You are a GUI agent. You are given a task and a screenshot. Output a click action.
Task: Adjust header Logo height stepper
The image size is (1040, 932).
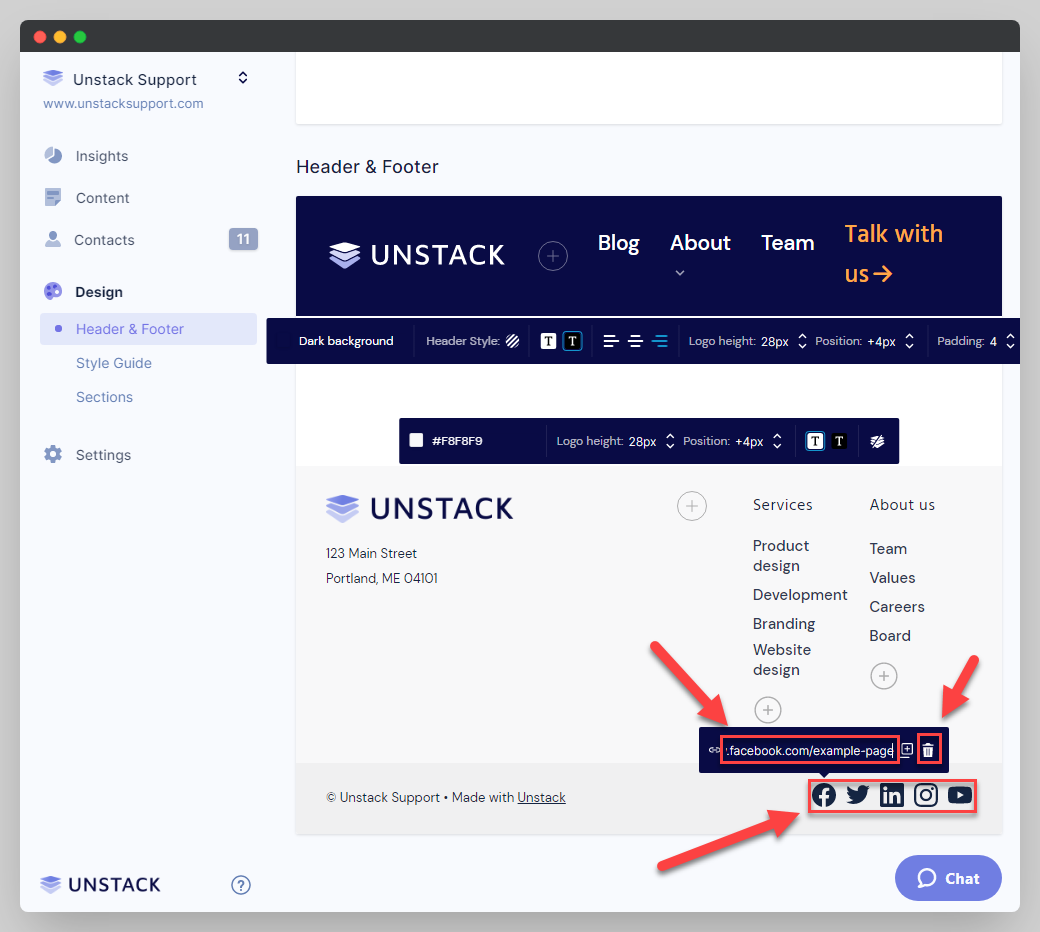click(802, 341)
